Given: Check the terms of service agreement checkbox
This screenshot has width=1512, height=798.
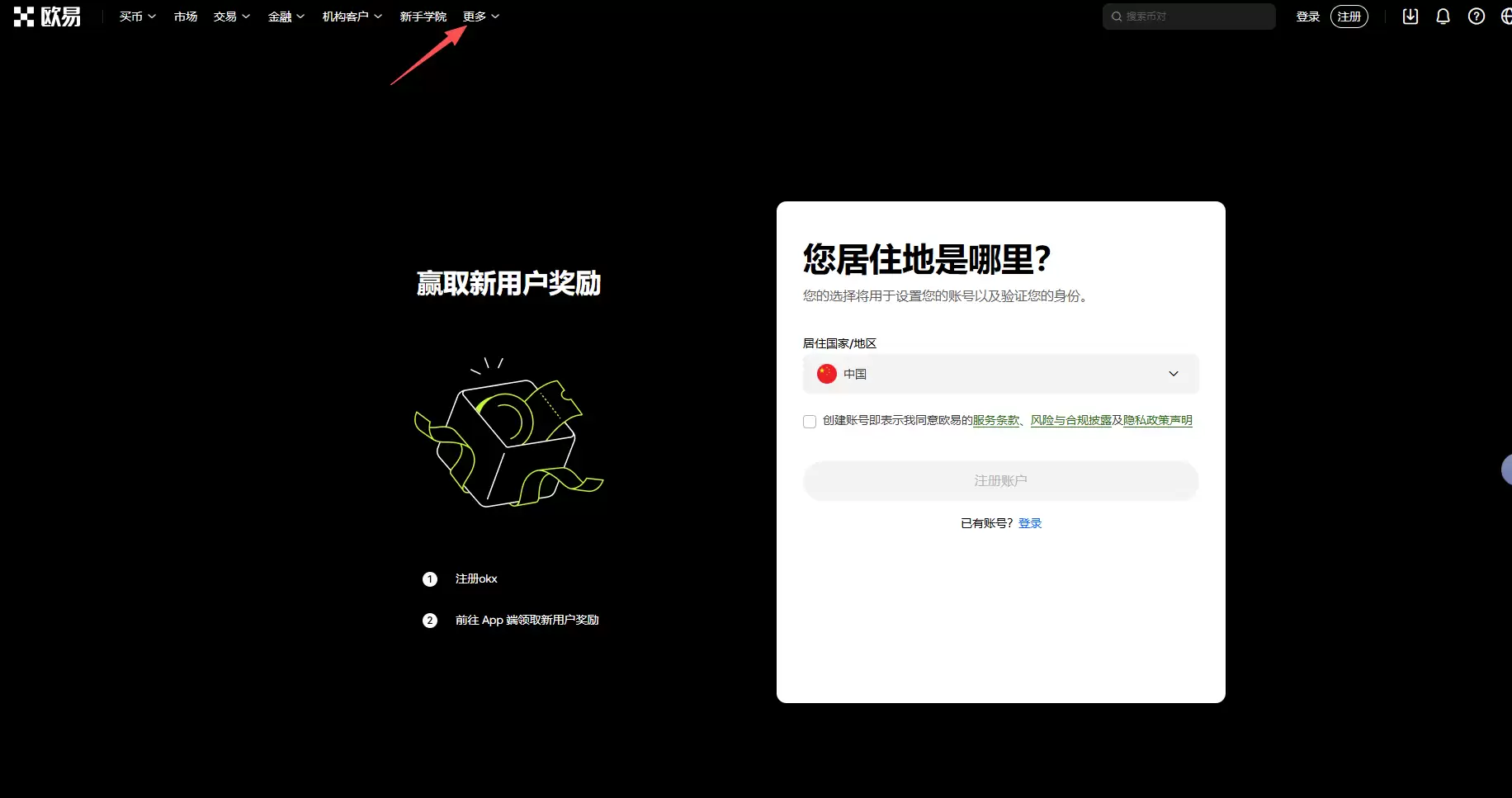Looking at the screenshot, I should (x=809, y=421).
